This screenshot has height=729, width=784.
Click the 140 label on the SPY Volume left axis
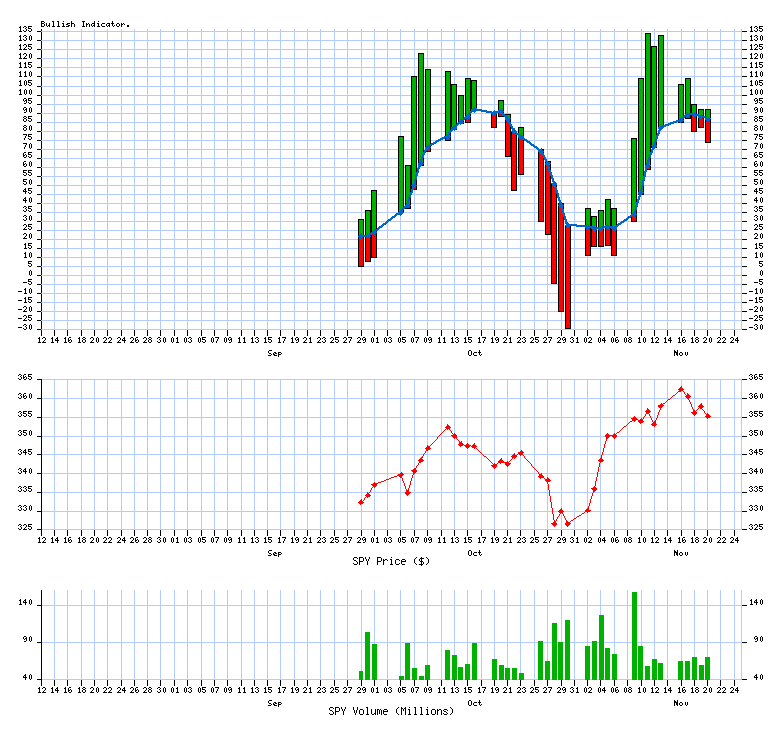coord(26,603)
